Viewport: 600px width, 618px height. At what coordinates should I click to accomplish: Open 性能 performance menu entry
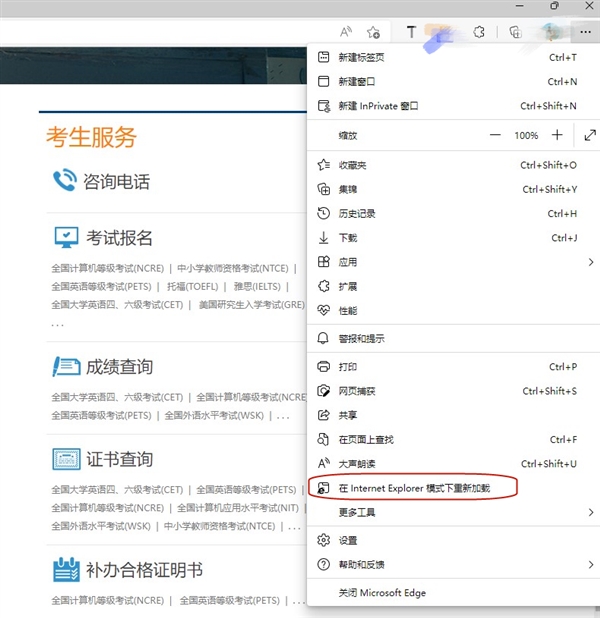pos(453,311)
